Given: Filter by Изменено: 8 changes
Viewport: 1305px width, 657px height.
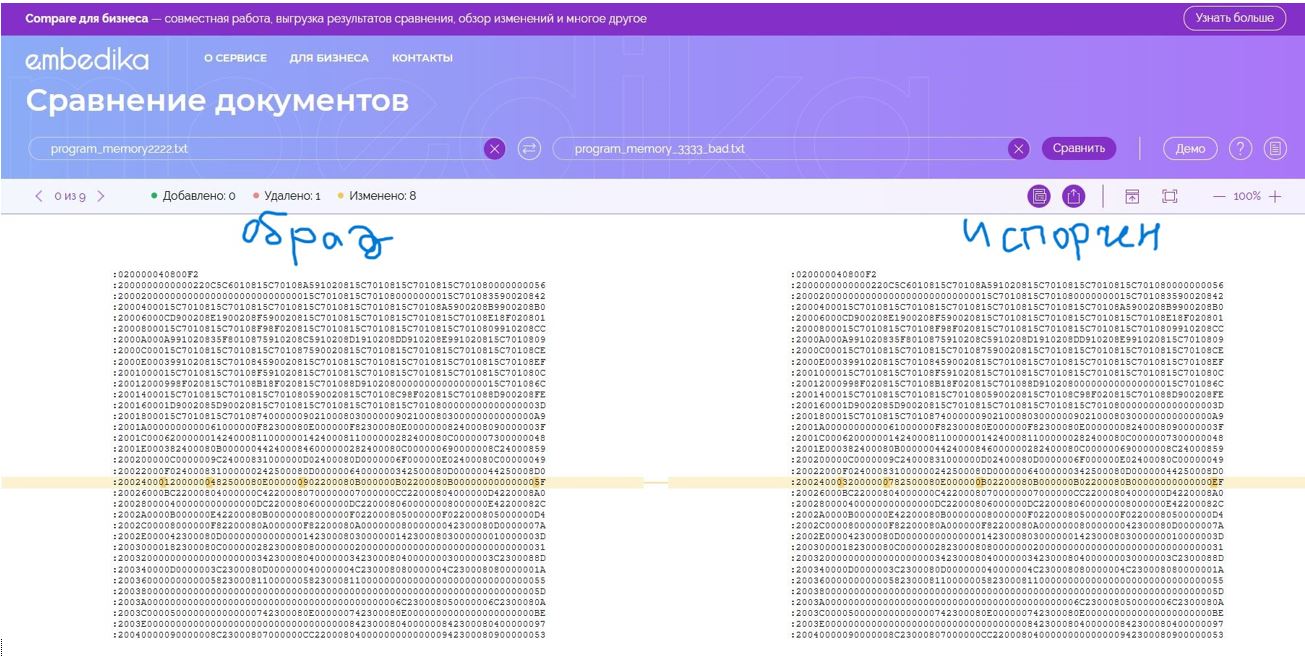Looking at the screenshot, I should (x=376, y=197).
